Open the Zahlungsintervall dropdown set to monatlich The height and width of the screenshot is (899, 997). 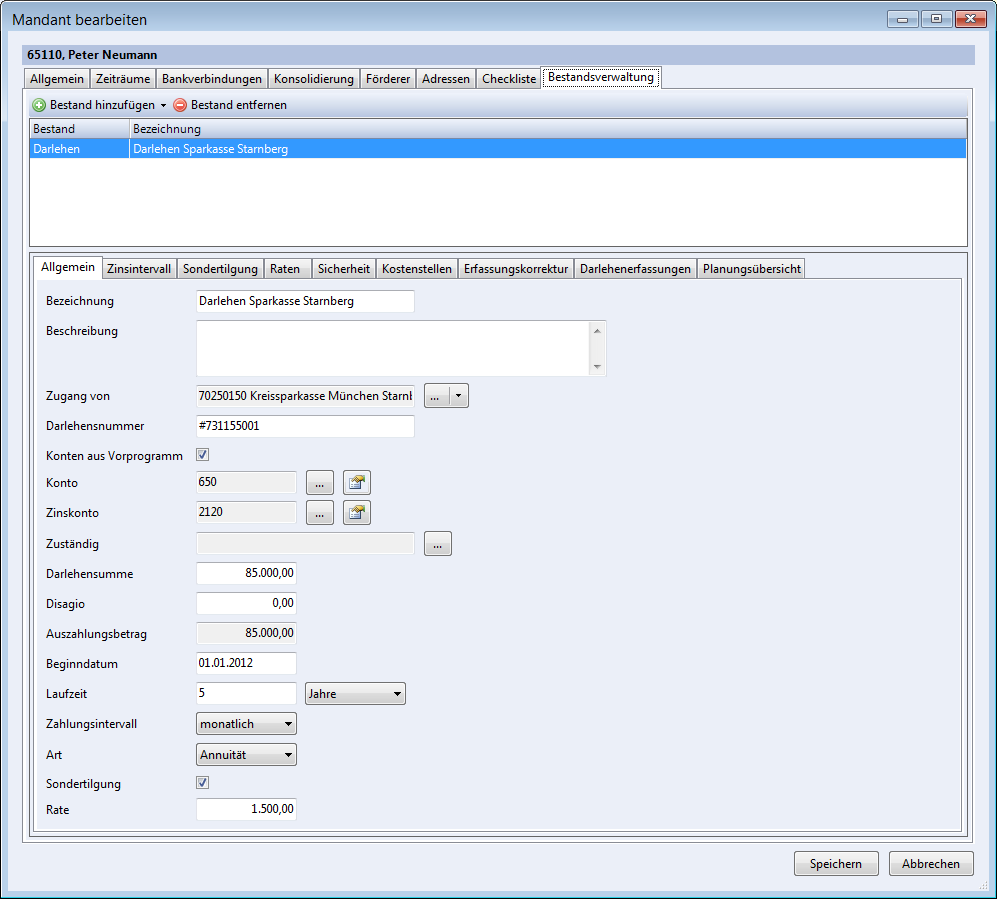pos(247,724)
